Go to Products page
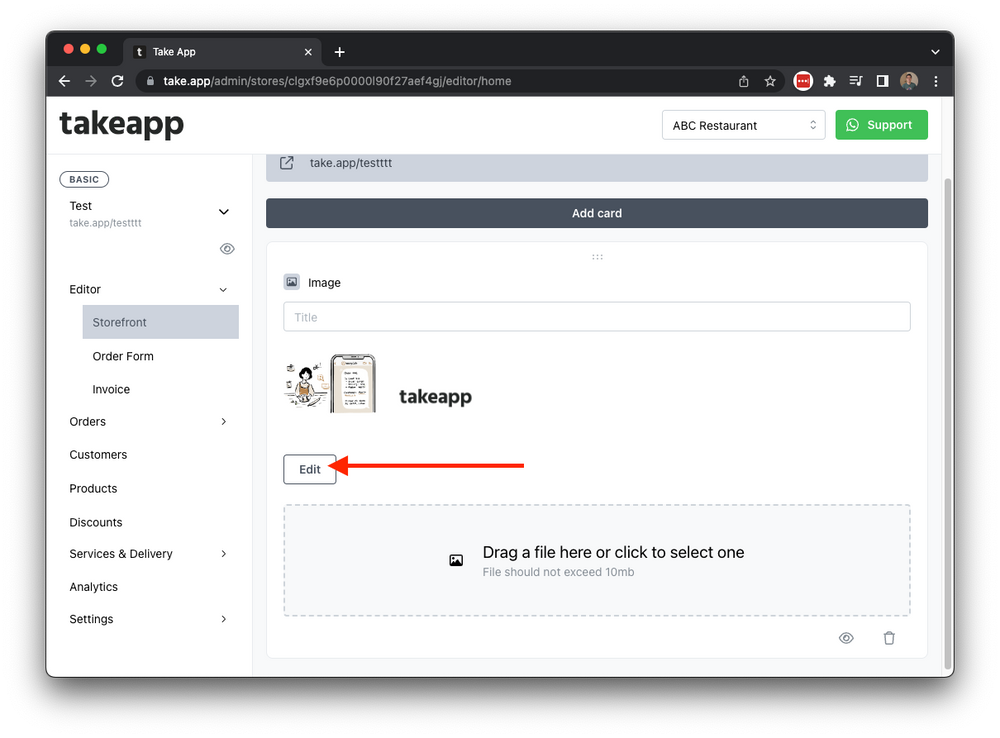The image size is (1000, 738). pyautogui.click(x=93, y=489)
